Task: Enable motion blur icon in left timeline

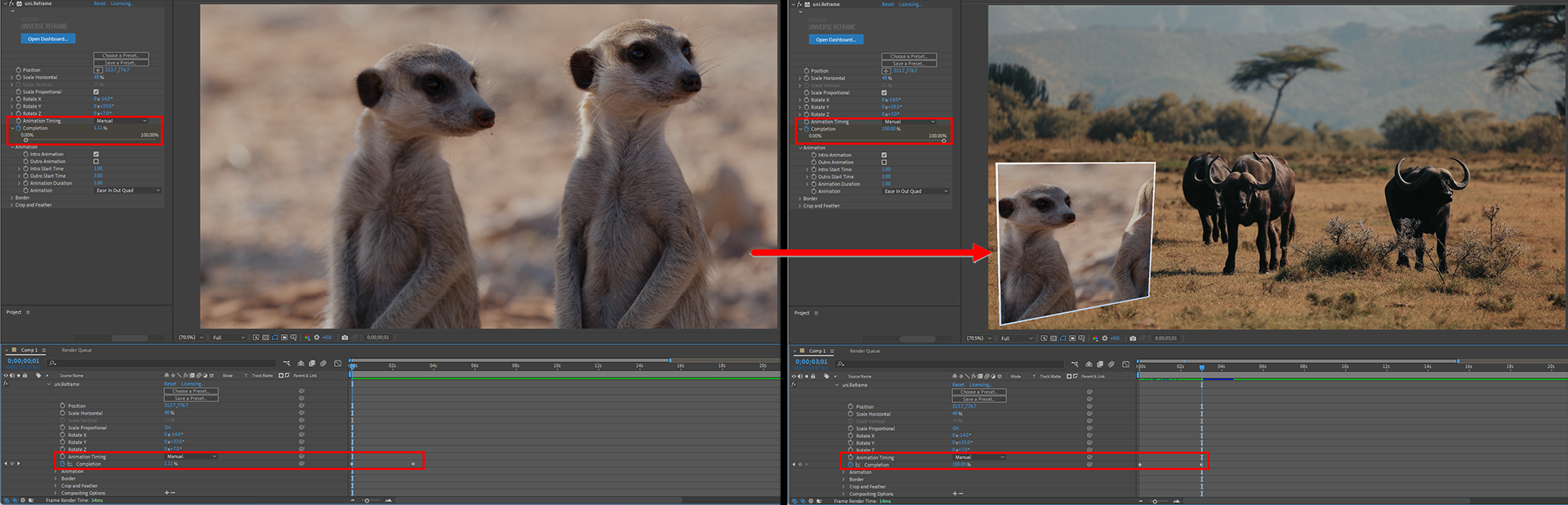Action: coord(323,364)
